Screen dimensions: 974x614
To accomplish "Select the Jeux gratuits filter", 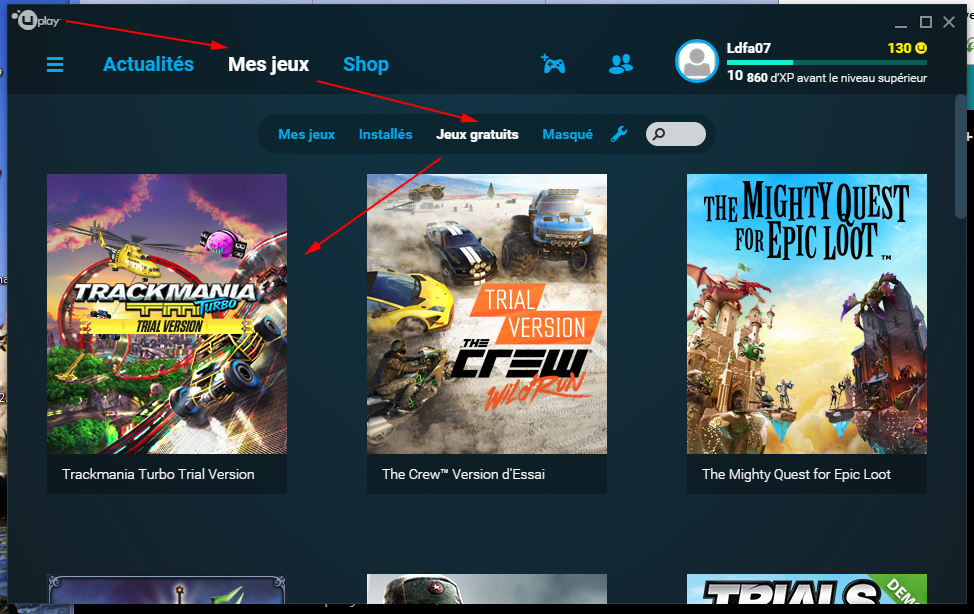I will click(x=477, y=134).
